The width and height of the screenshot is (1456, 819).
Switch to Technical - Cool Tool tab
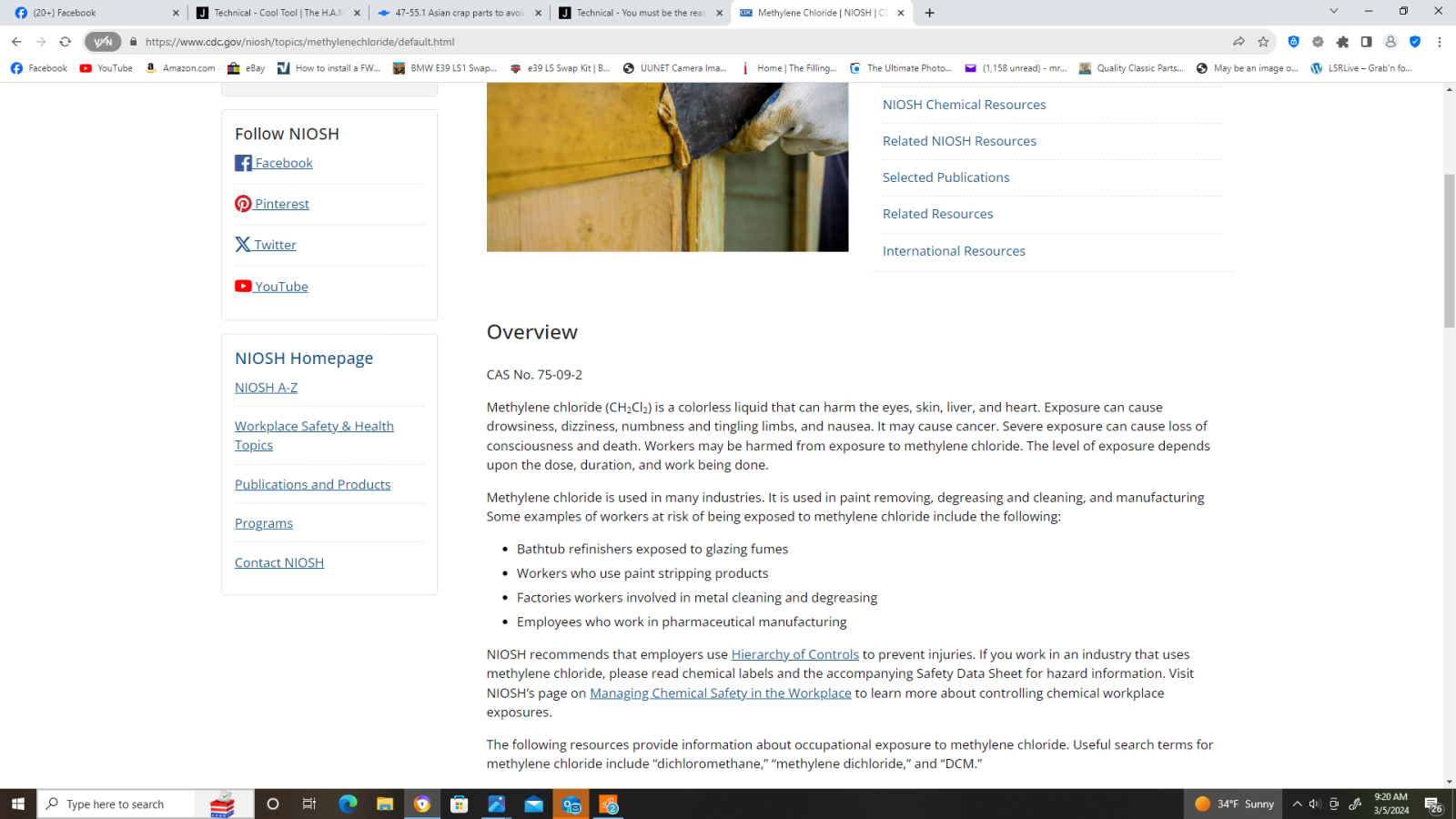pos(278,13)
